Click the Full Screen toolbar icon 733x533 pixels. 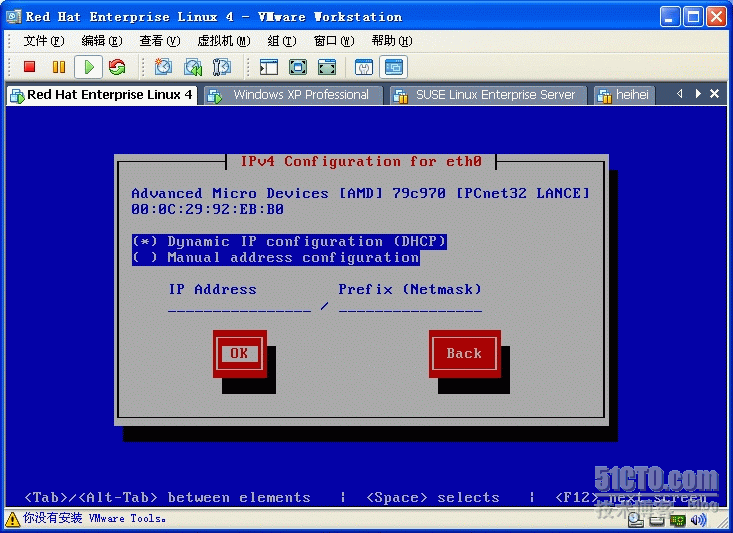(x=298, y=67)
